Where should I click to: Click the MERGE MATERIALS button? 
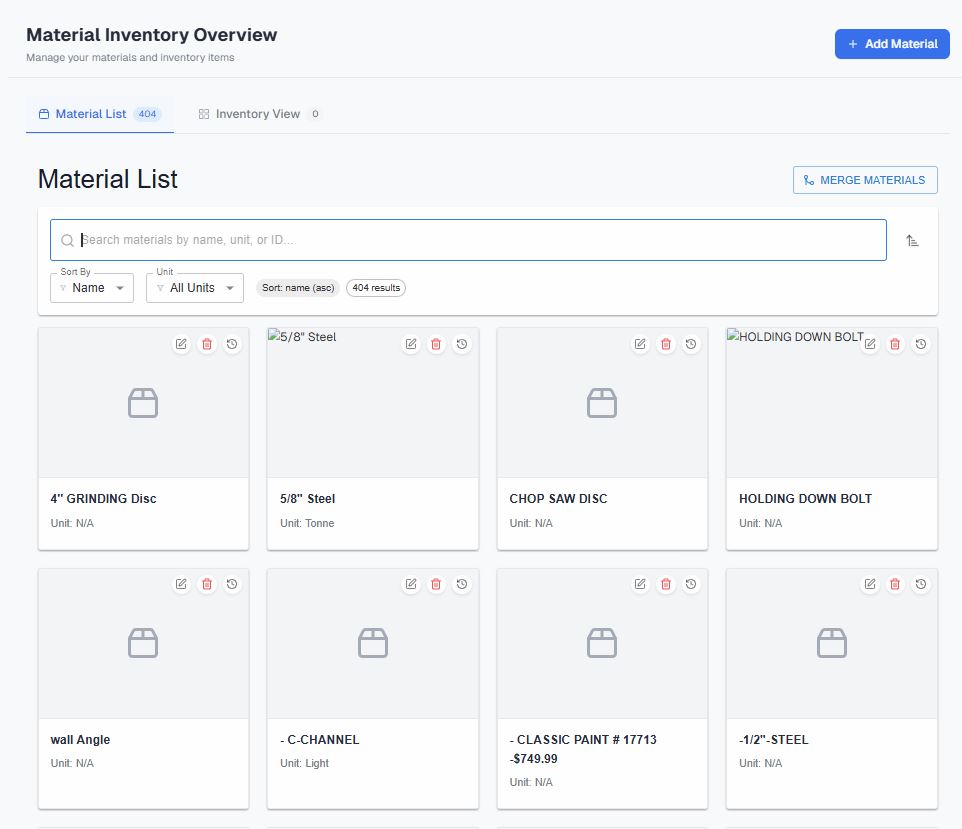pos(864,179)
